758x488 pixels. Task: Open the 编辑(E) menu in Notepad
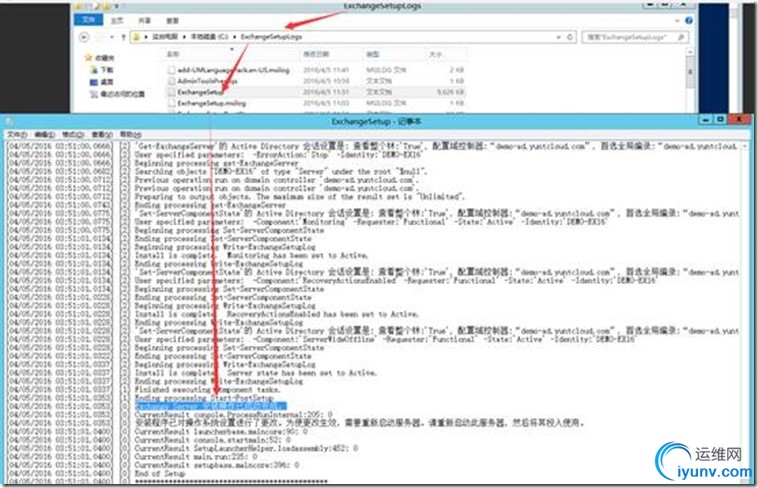[44, 134]
